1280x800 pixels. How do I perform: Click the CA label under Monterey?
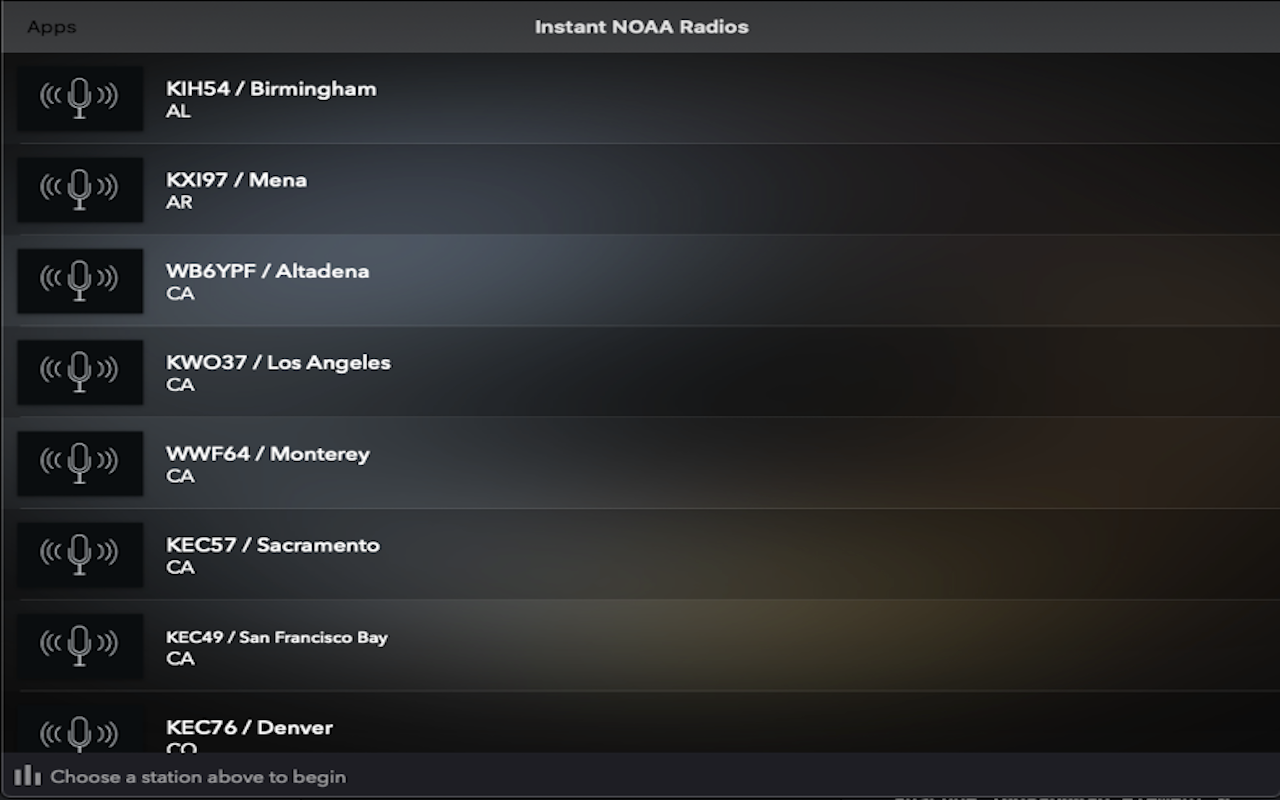point(180,476)
